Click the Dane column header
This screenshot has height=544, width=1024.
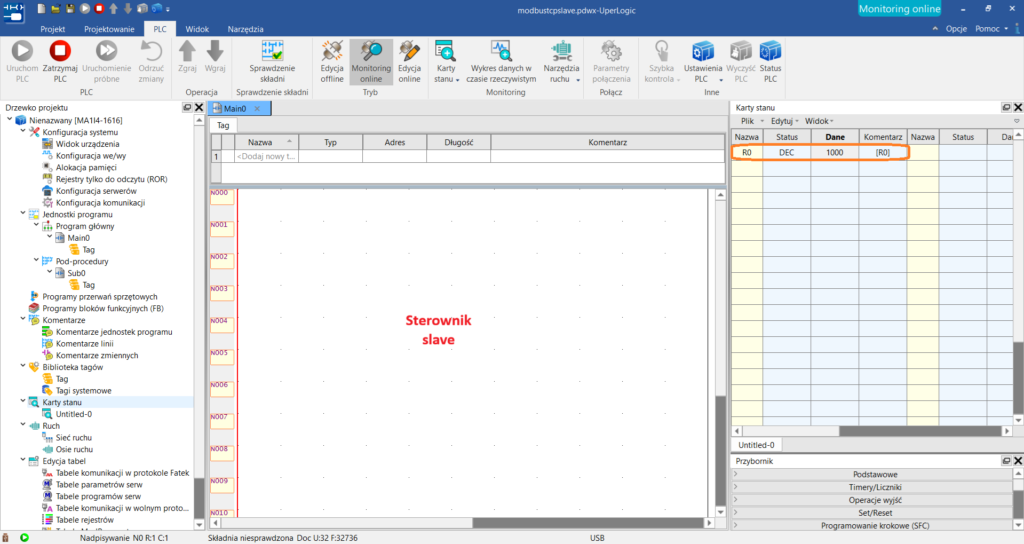tap(835, 137)
